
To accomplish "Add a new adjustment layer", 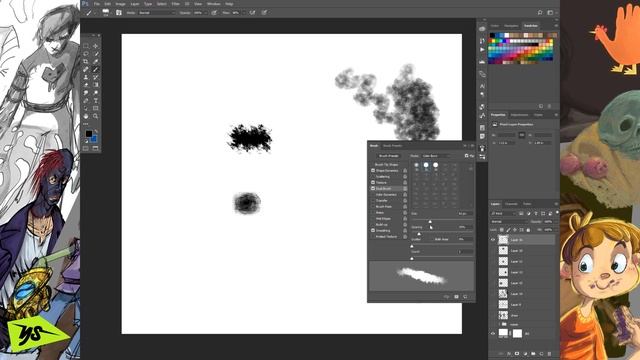I will 525,353.
